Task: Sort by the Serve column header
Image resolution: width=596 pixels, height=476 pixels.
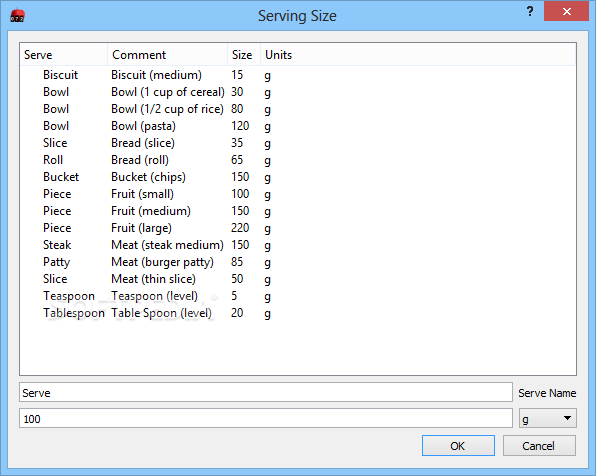Action: (64, 55)
